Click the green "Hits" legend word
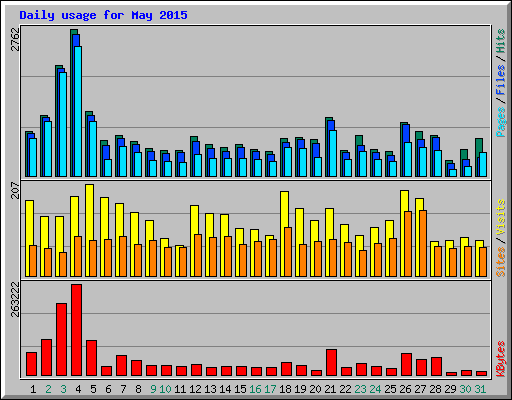The height and width of the screenshot is (400, 512). (501, 41)
